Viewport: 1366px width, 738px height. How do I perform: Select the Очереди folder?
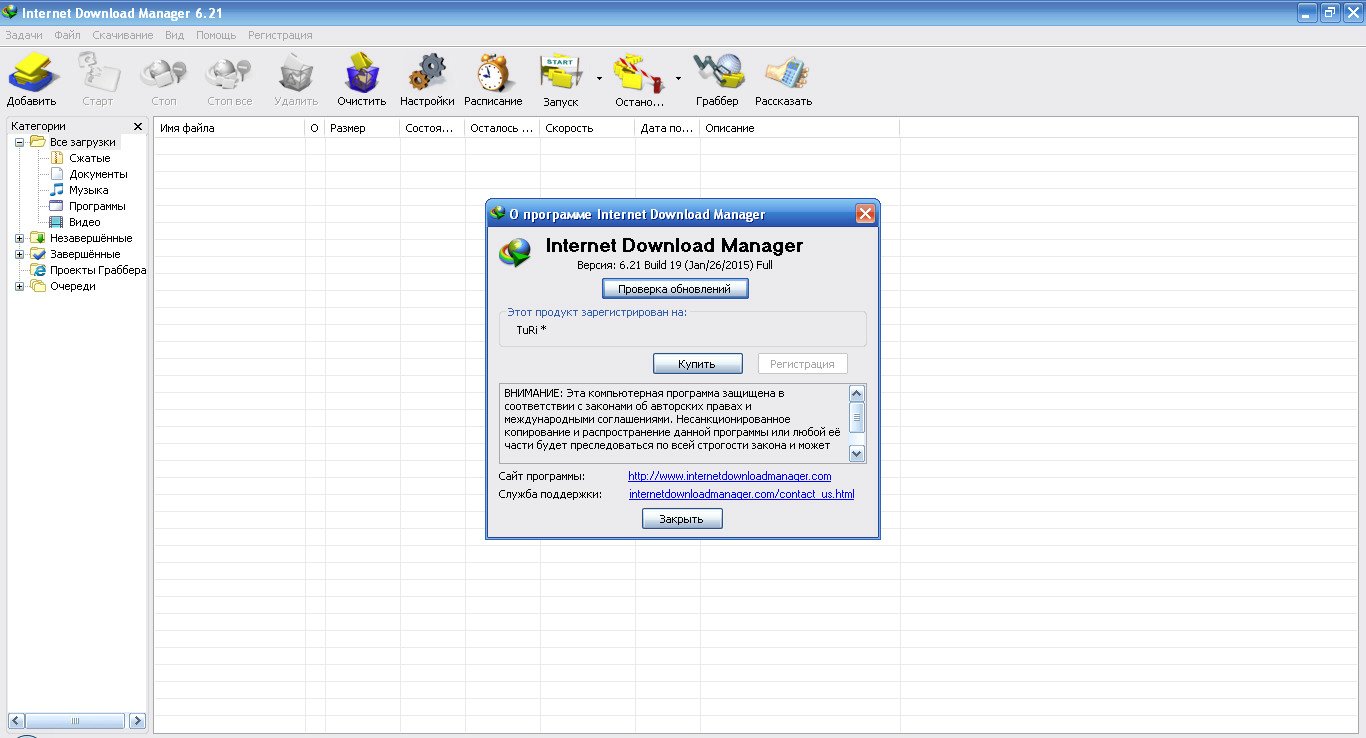point(73,286)
